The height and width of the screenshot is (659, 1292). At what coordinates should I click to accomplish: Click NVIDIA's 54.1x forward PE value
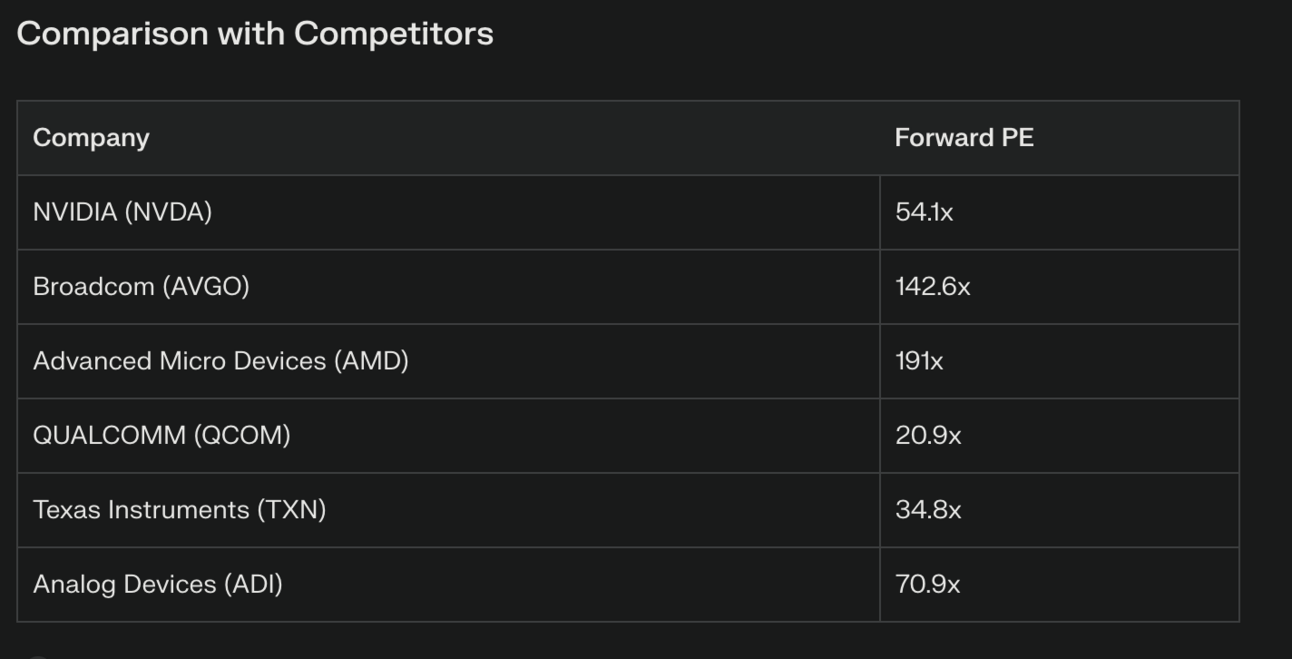(924, 212)
